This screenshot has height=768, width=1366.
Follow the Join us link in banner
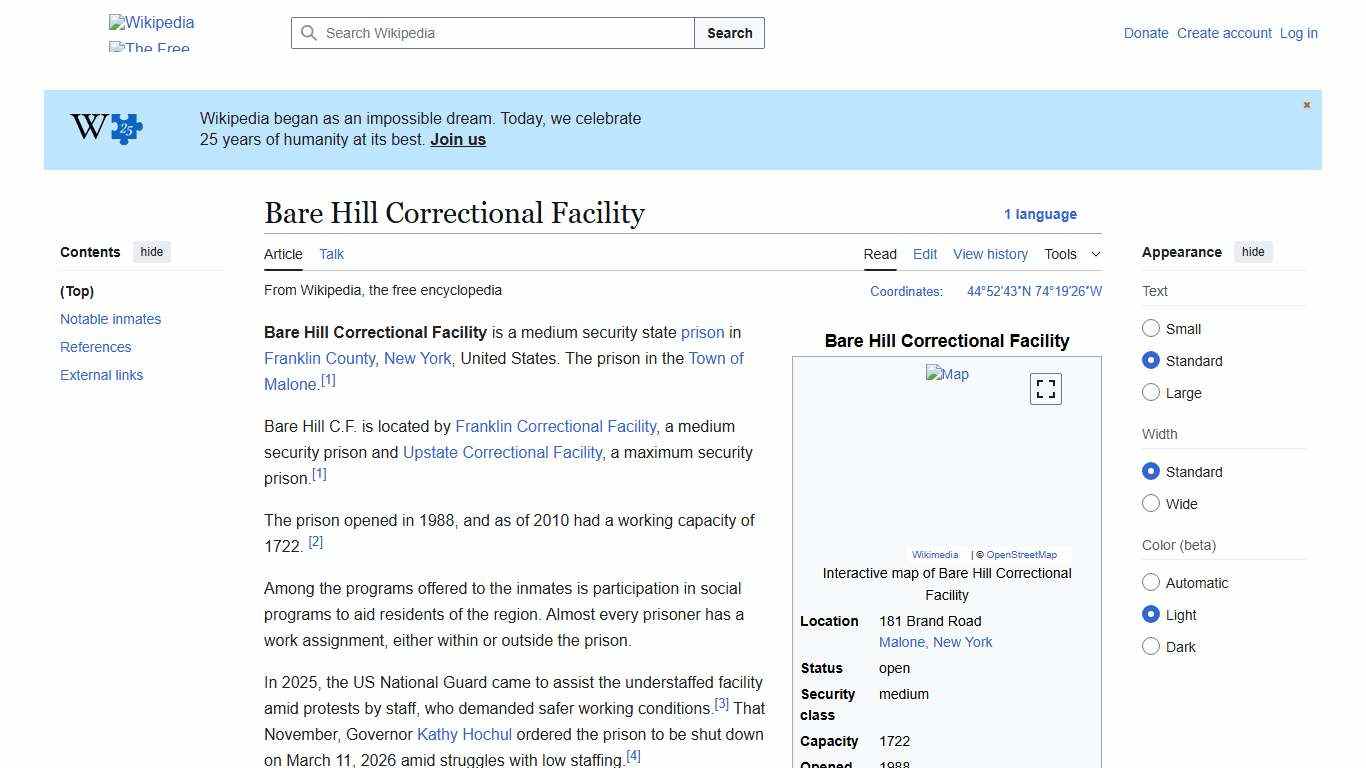[457, 139]
